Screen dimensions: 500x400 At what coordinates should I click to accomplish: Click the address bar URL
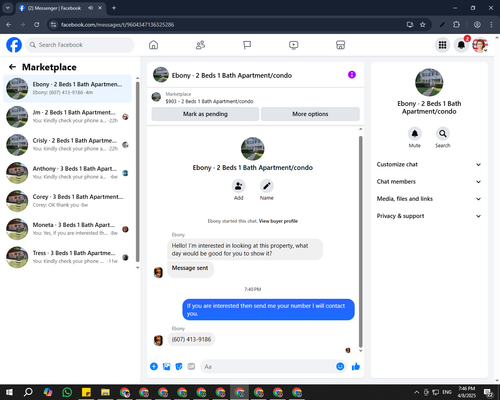tap(117, 25)
